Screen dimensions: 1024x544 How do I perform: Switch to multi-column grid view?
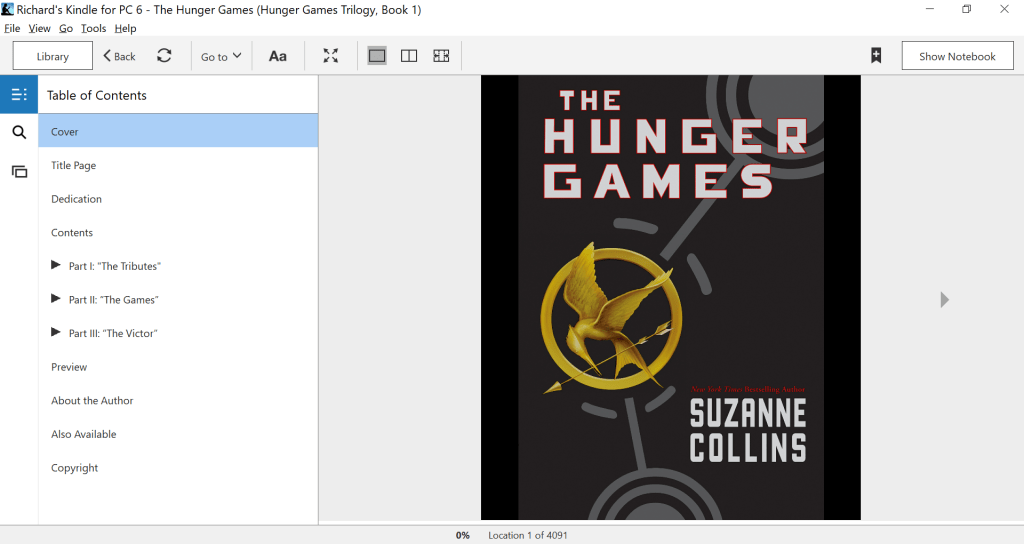[x=441, y=56]
